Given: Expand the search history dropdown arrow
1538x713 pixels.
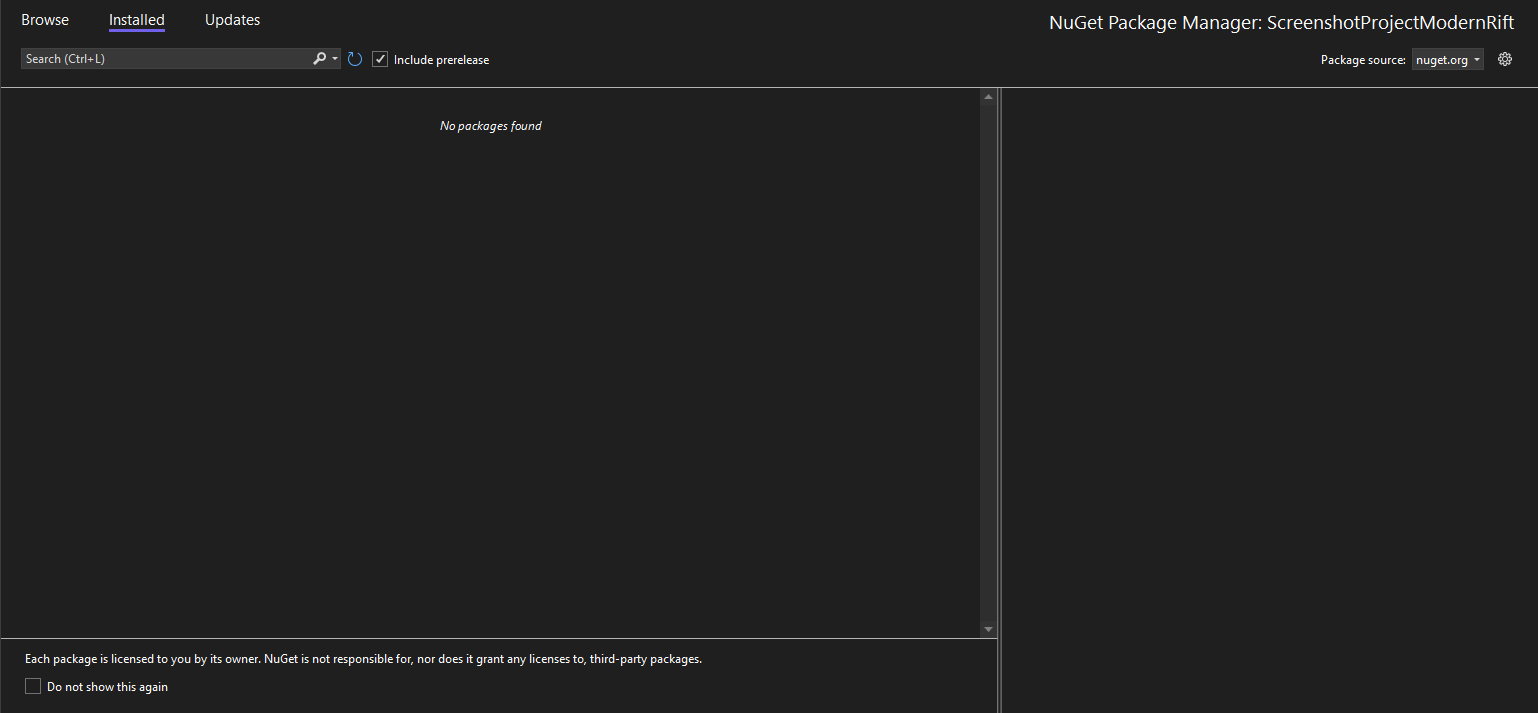Looking at the screenshot, I should (335, 59).
